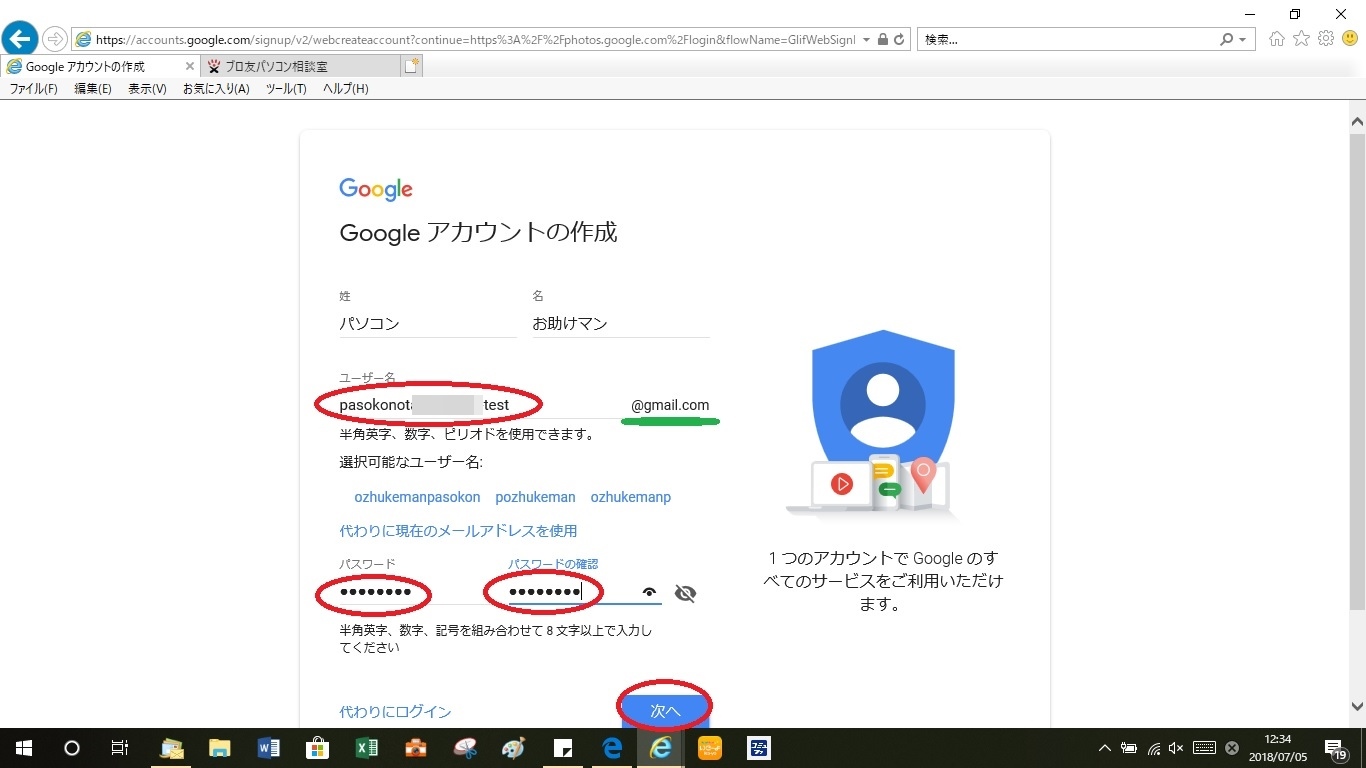Show password with the open eye icon
Viewport: 1366px width, 768px height.
point(650,593)
